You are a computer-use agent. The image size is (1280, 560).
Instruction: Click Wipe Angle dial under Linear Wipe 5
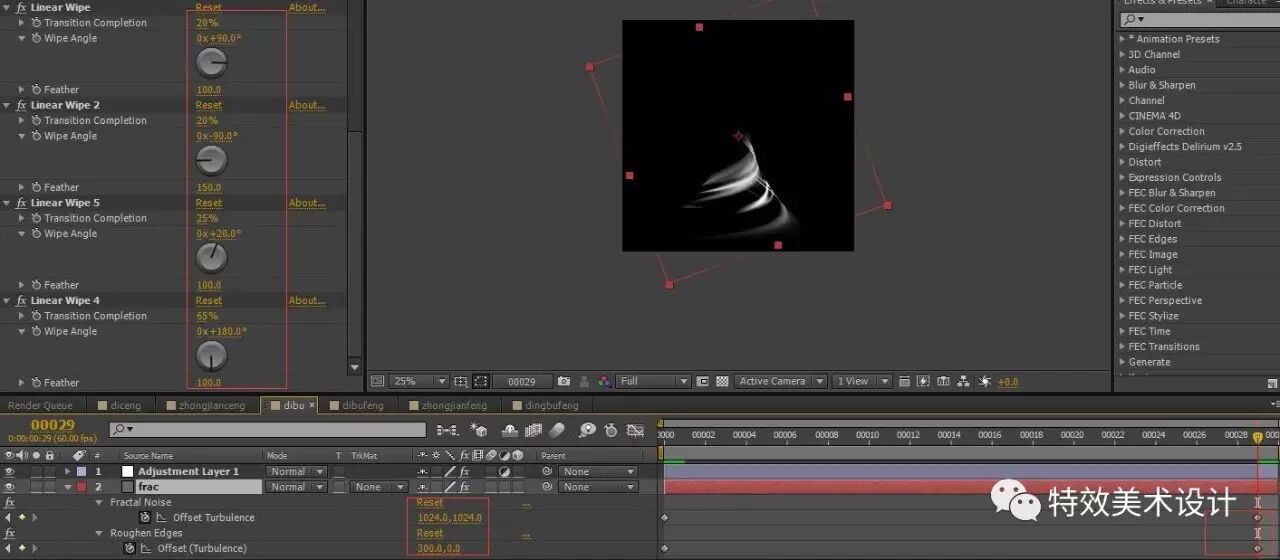pos(212,259)
